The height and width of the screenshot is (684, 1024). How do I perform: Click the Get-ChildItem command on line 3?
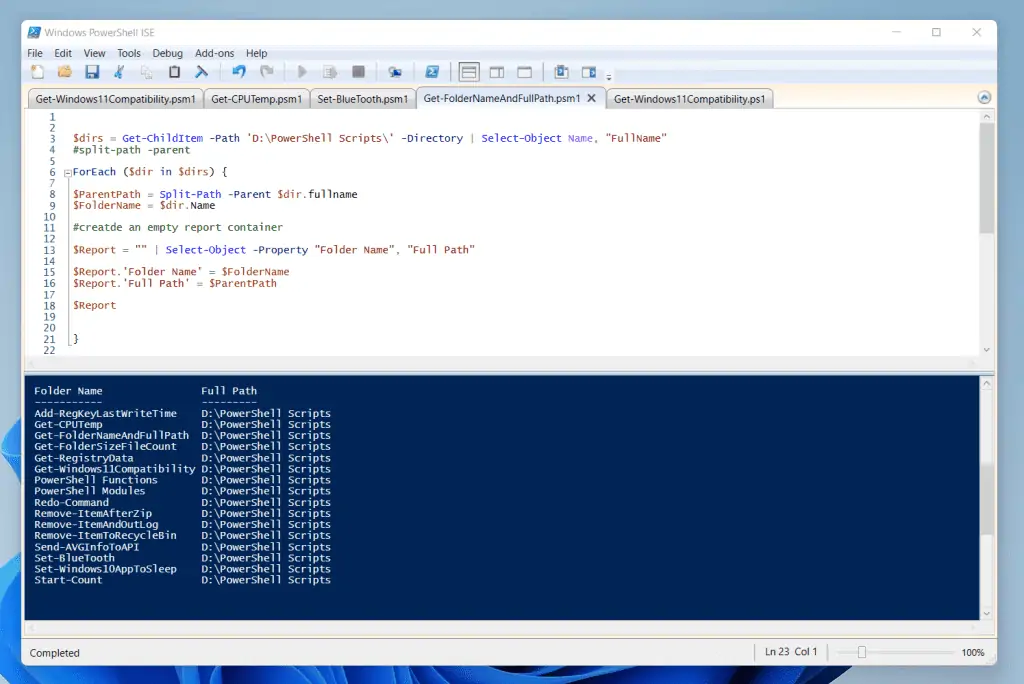coord(162,138)
